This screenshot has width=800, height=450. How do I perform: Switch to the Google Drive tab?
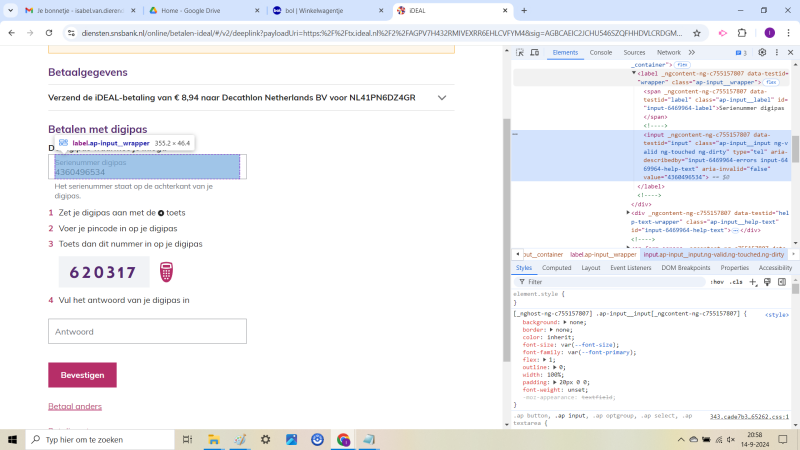coord(204,10)
